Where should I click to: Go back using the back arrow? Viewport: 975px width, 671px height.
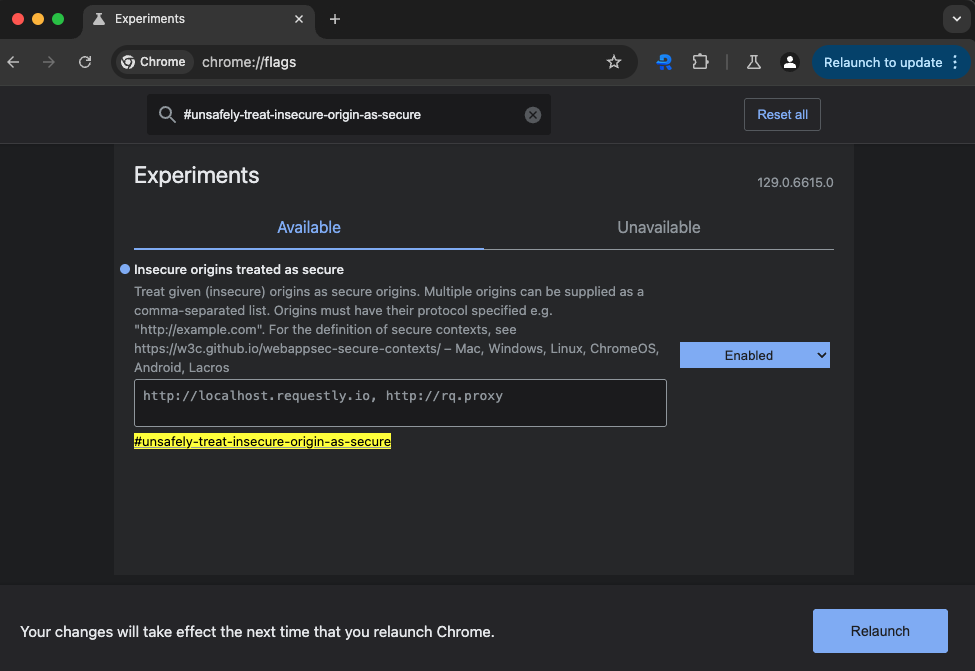click(14, 62)
